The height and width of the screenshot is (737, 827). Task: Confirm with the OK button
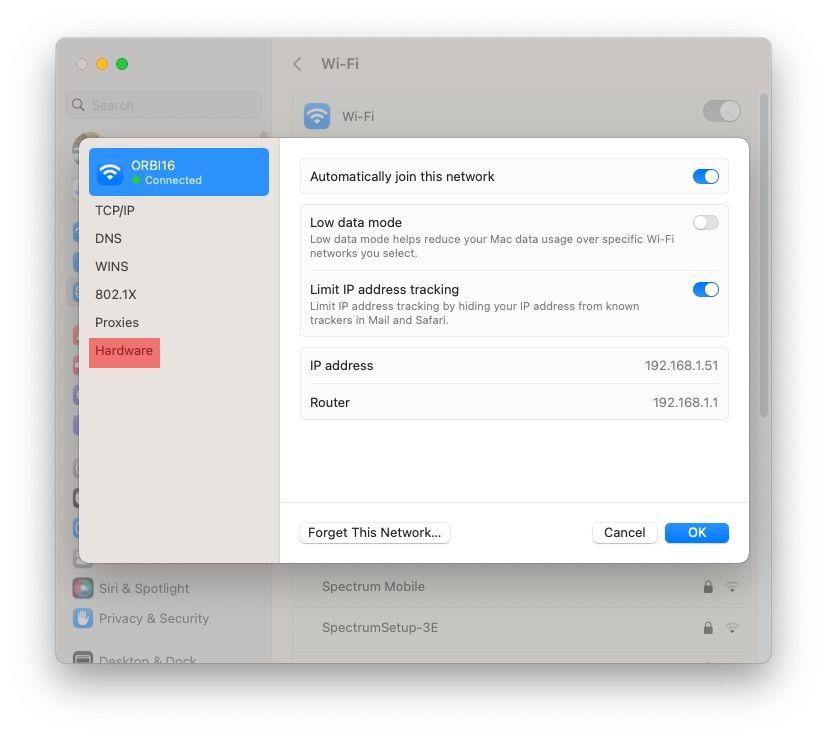click(x=697, y=533)
